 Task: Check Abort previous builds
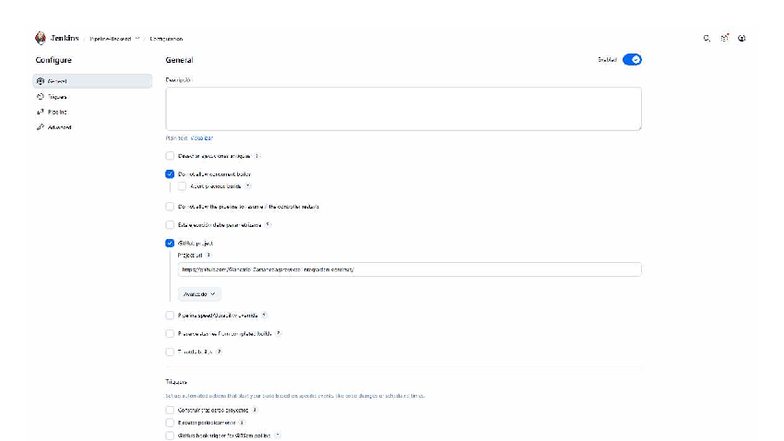[182, 186]
